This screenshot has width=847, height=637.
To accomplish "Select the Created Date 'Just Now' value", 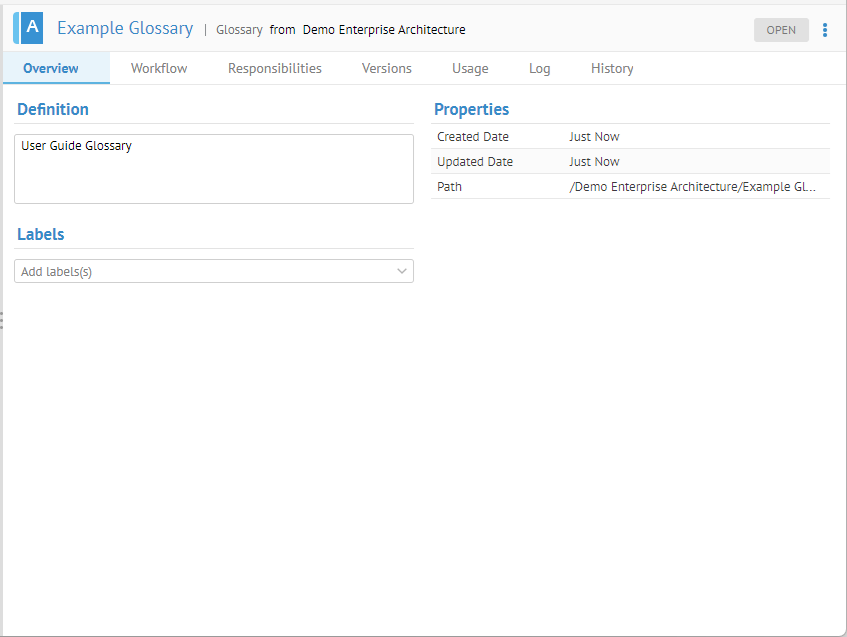I will tap(595, 137).
